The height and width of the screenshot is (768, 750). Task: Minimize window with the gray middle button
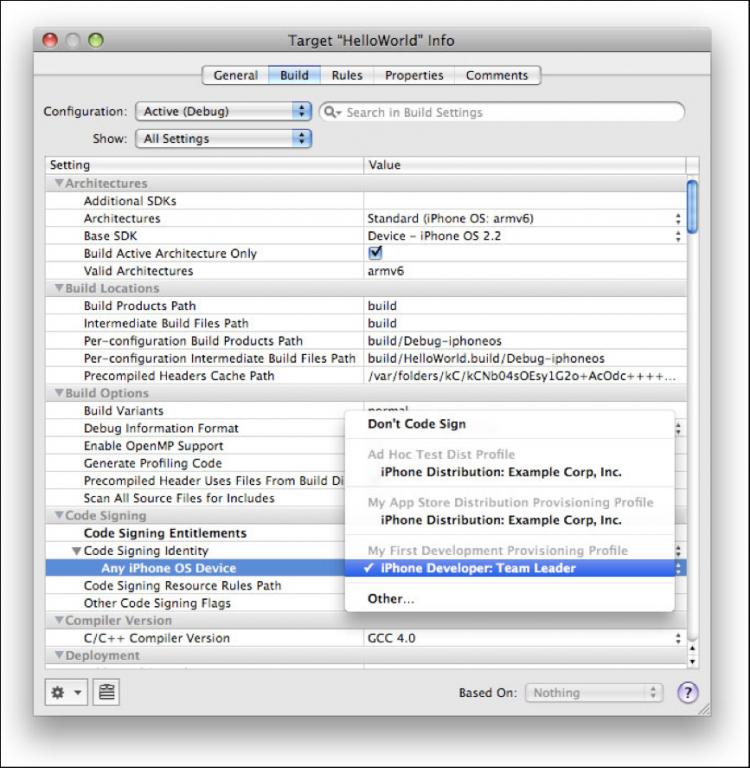click(x=73, y=40)
